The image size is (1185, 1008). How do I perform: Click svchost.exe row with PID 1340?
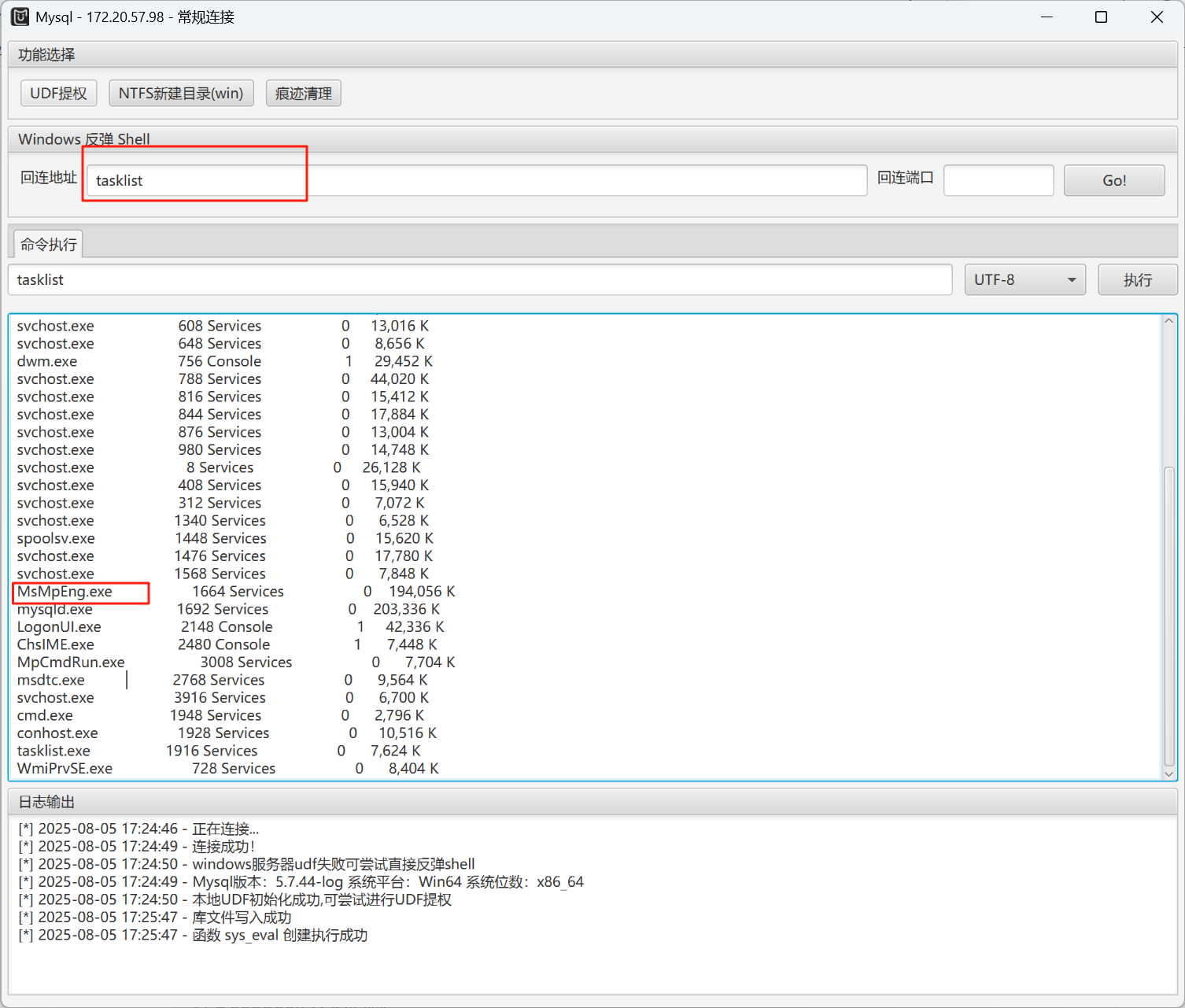[x=223, y=520]
